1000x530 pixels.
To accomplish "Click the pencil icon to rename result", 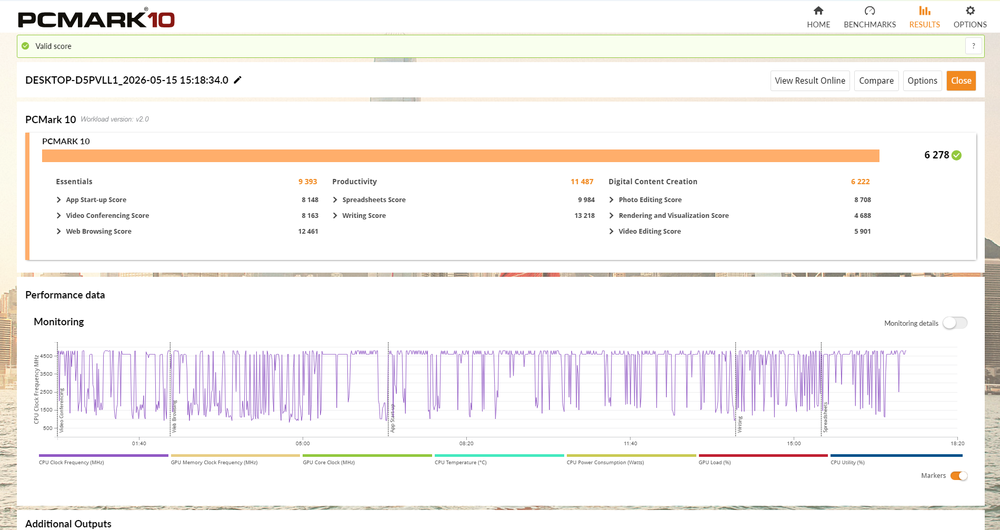I will tap(238, 80).
